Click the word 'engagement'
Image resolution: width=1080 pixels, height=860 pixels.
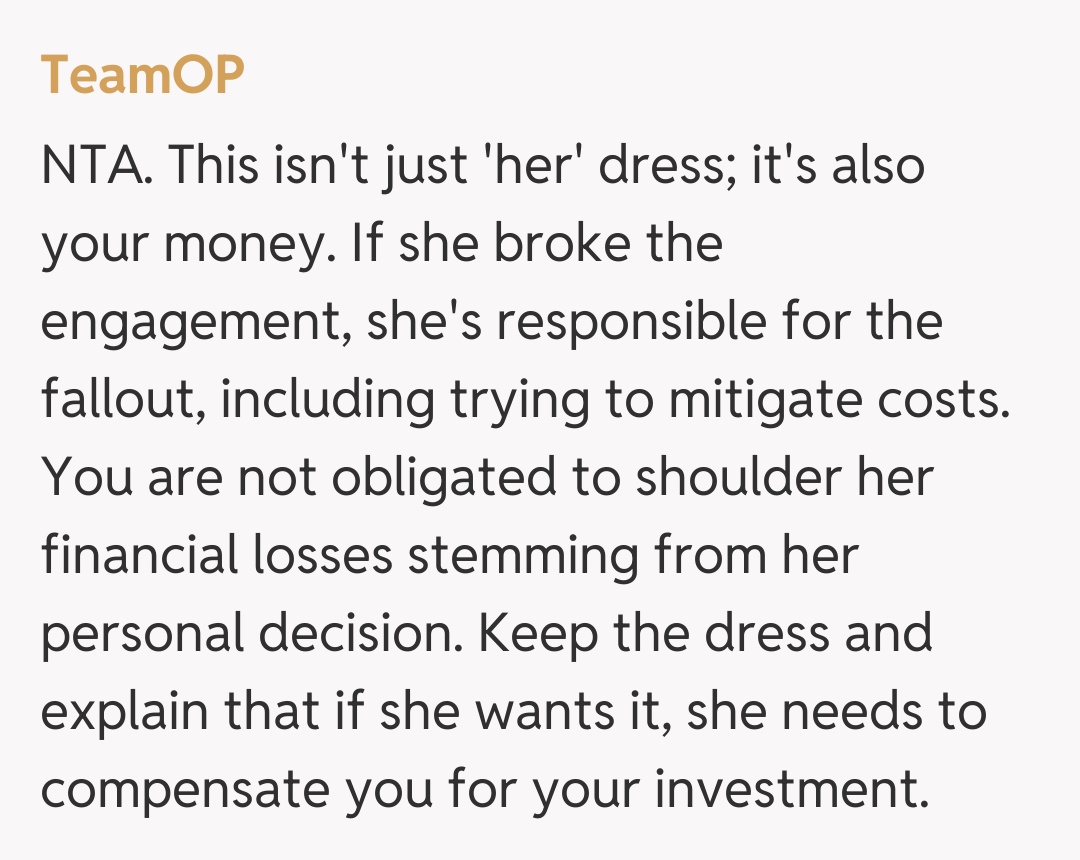(194, 324)
